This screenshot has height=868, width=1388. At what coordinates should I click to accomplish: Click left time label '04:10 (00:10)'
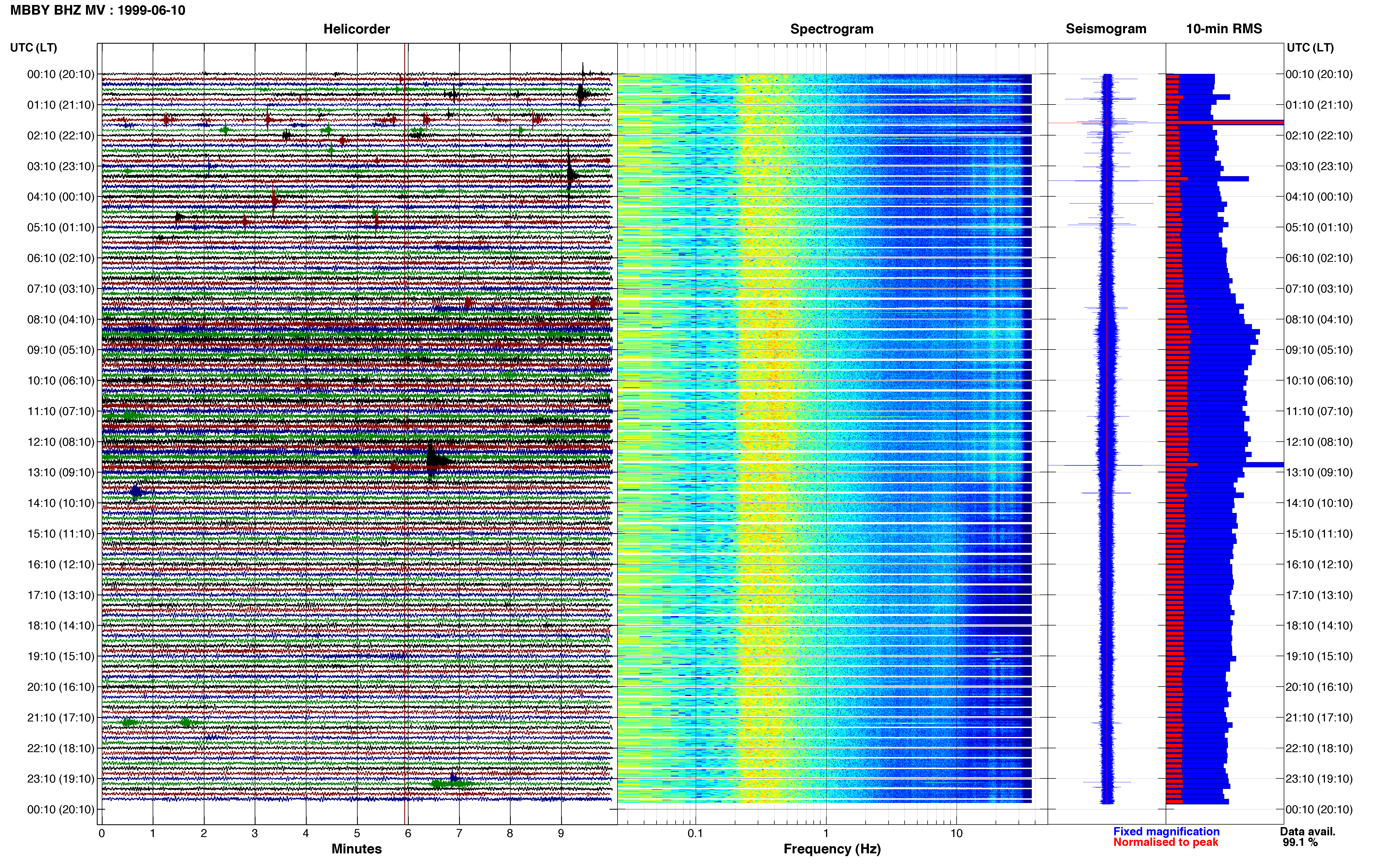pos(61,197)
